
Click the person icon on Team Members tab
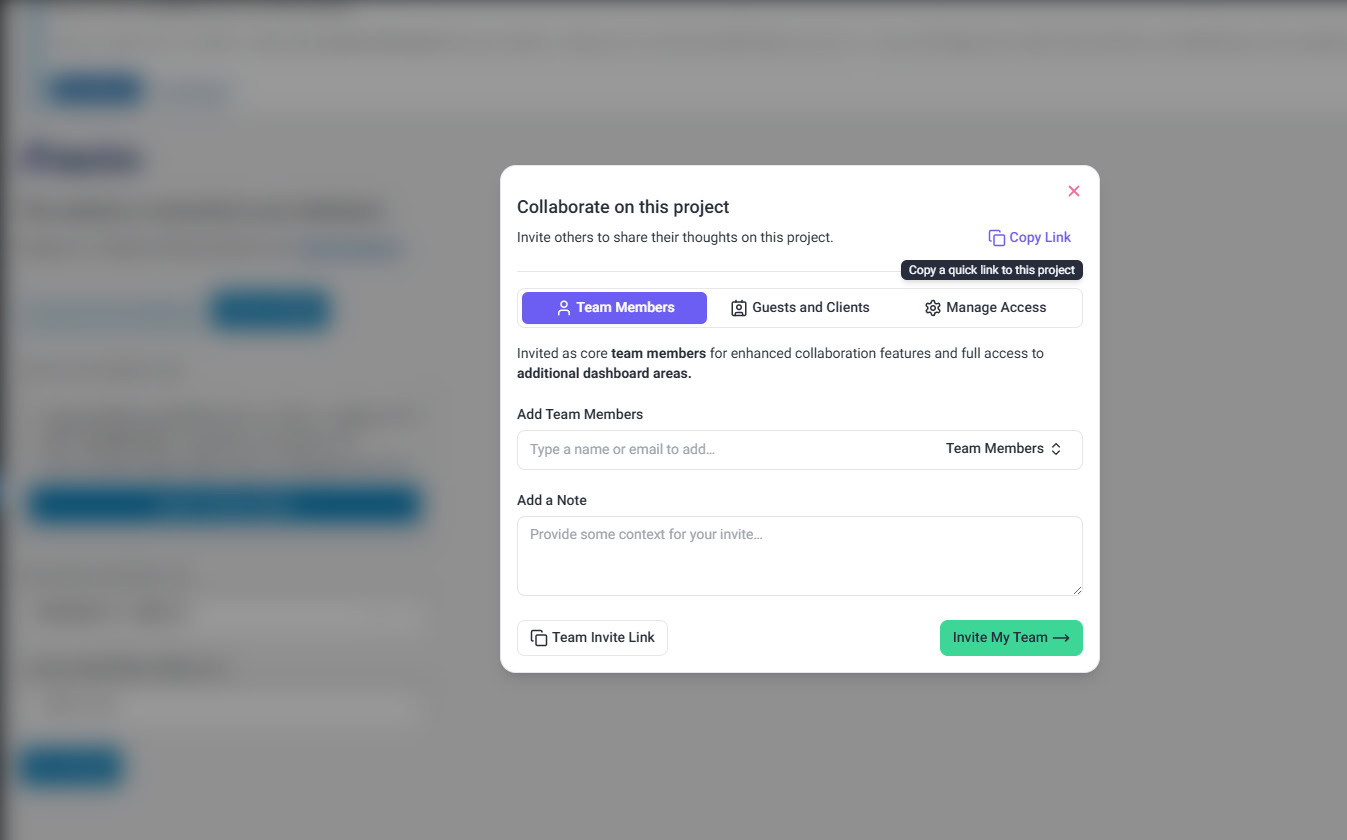(x=564, y=308)
